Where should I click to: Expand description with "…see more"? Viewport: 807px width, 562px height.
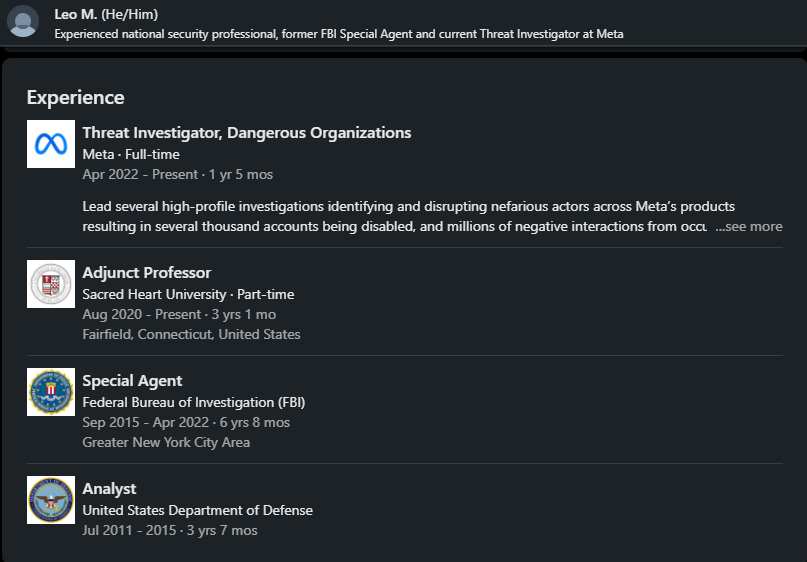point(748,227)
